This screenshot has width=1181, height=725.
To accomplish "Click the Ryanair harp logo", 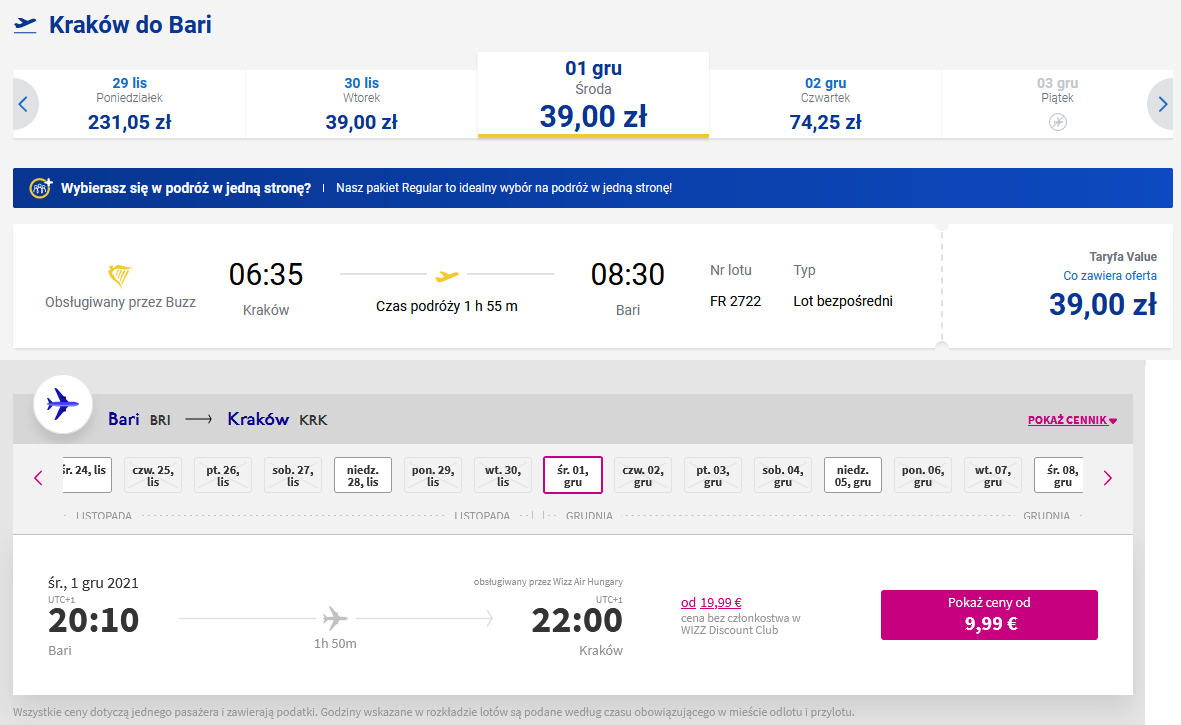I will click(120, 276).
